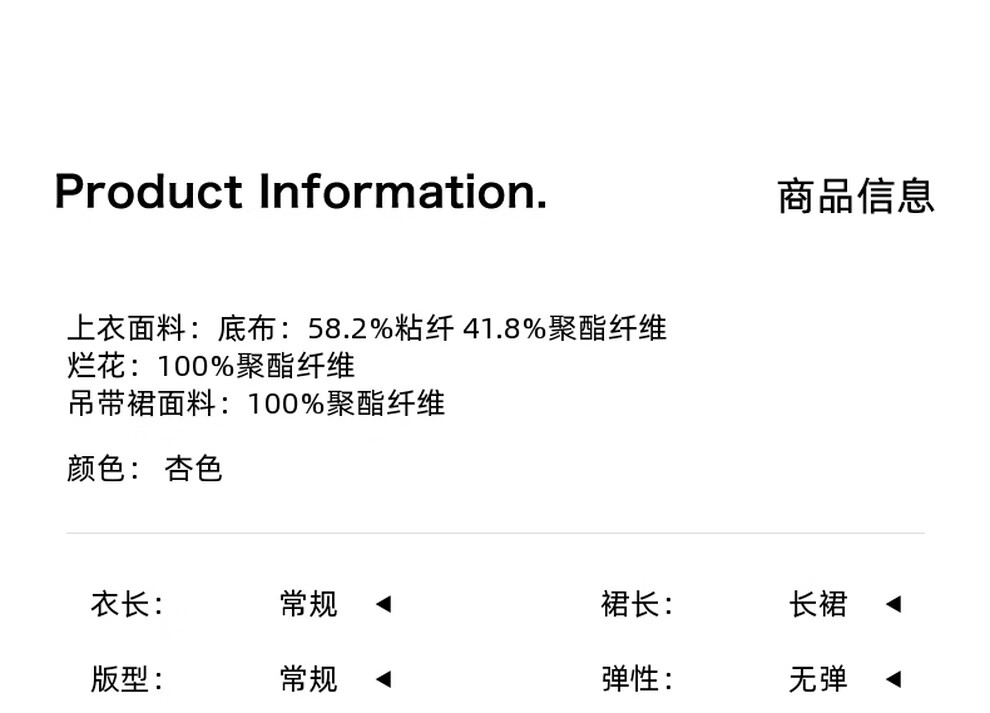Click the 版型 label
The image size is (990, 713).
pos(126,680)
